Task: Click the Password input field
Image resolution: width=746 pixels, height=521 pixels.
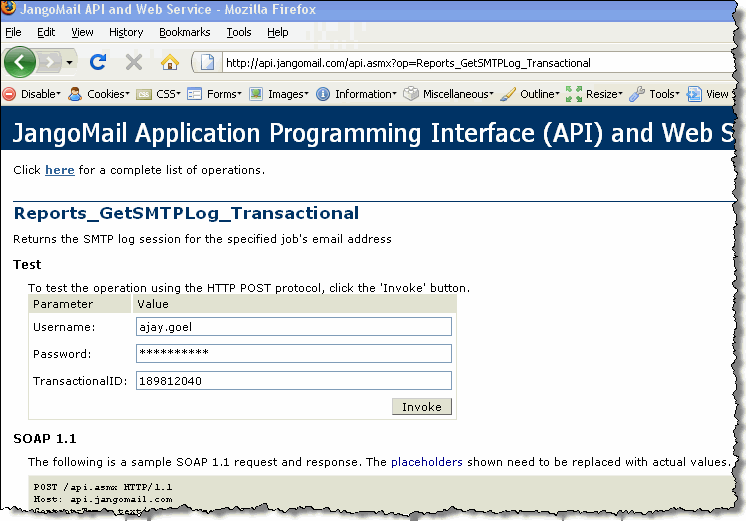Action: pos(294,354)
